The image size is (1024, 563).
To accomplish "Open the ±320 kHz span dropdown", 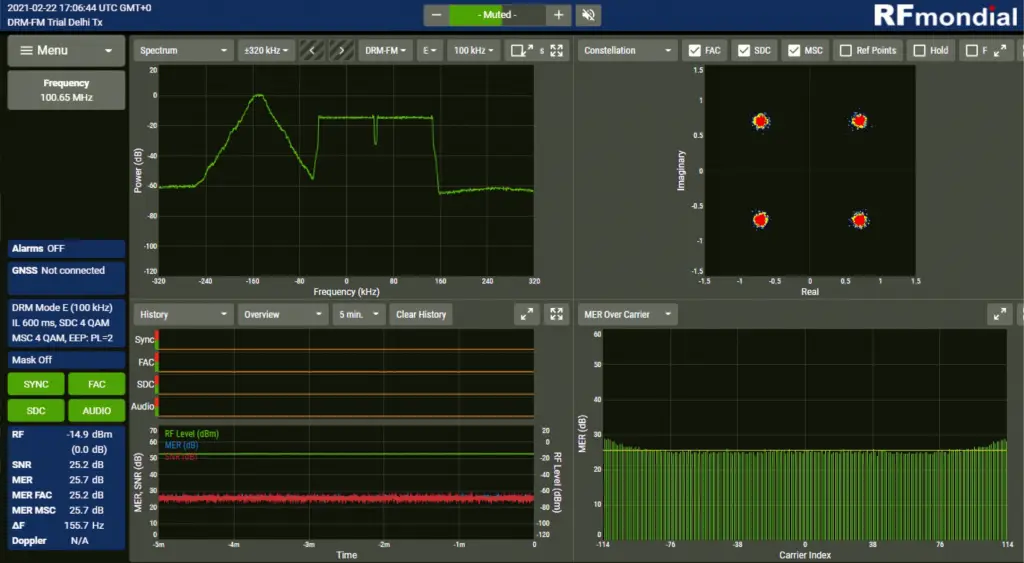I will (267, 50).
